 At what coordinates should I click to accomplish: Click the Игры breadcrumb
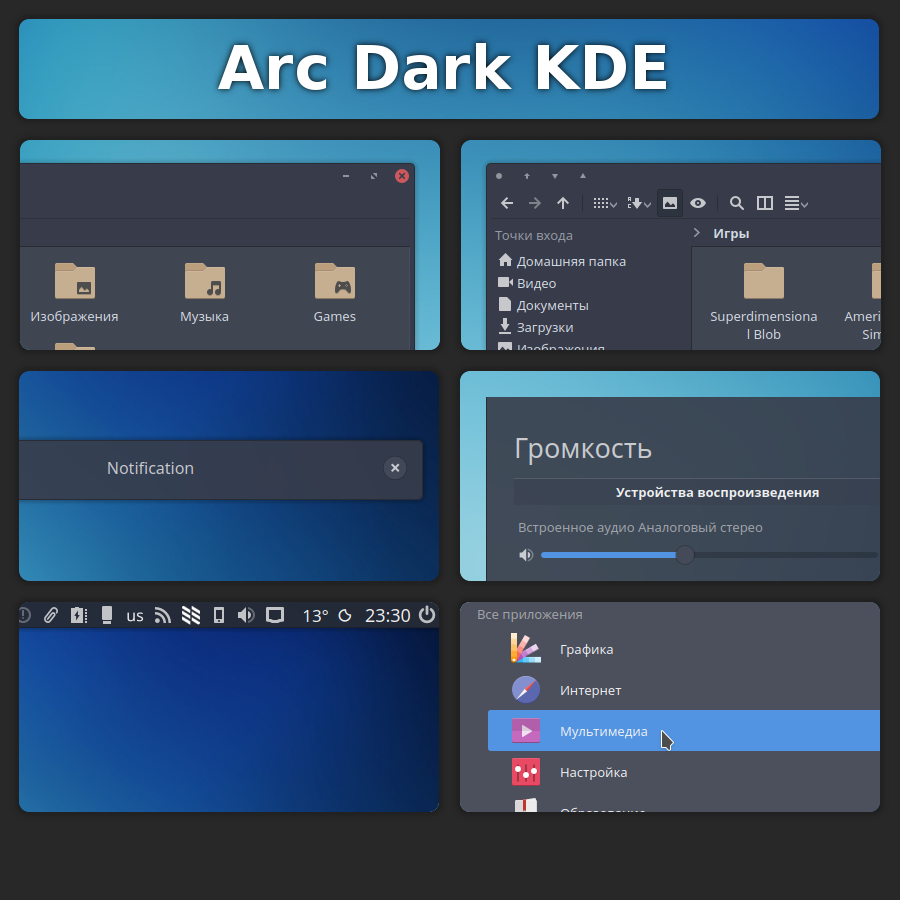[x=731, y=234]
